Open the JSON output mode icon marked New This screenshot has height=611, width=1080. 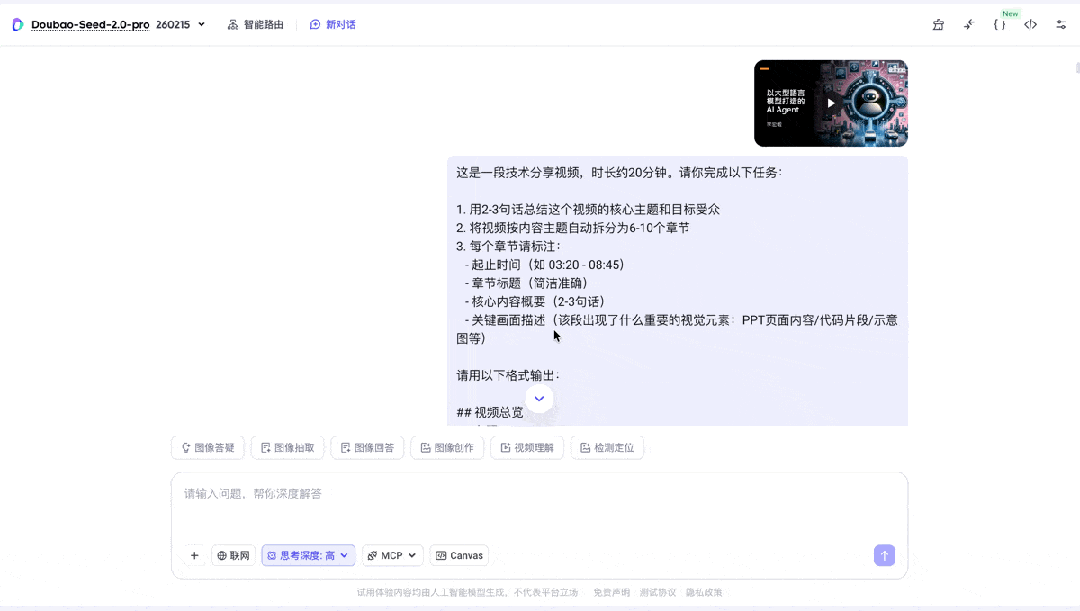point(1000,22)
